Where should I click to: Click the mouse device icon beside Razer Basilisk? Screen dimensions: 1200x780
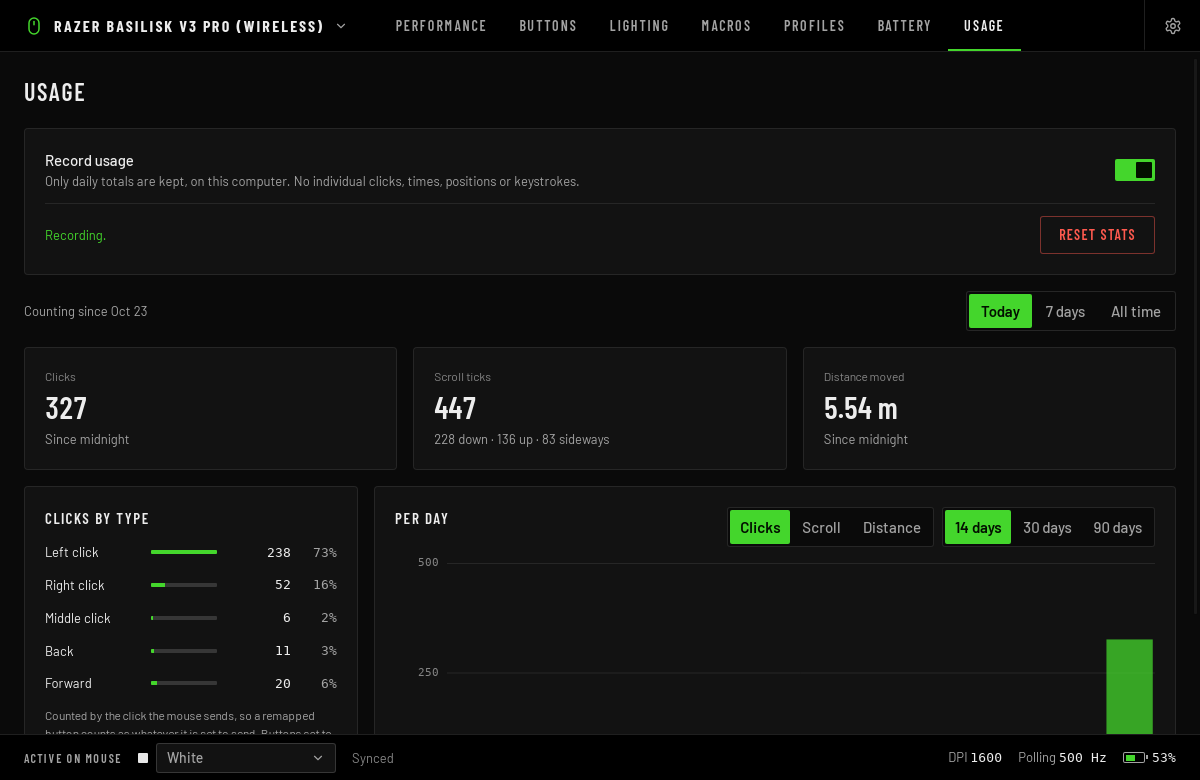point(34,26)
